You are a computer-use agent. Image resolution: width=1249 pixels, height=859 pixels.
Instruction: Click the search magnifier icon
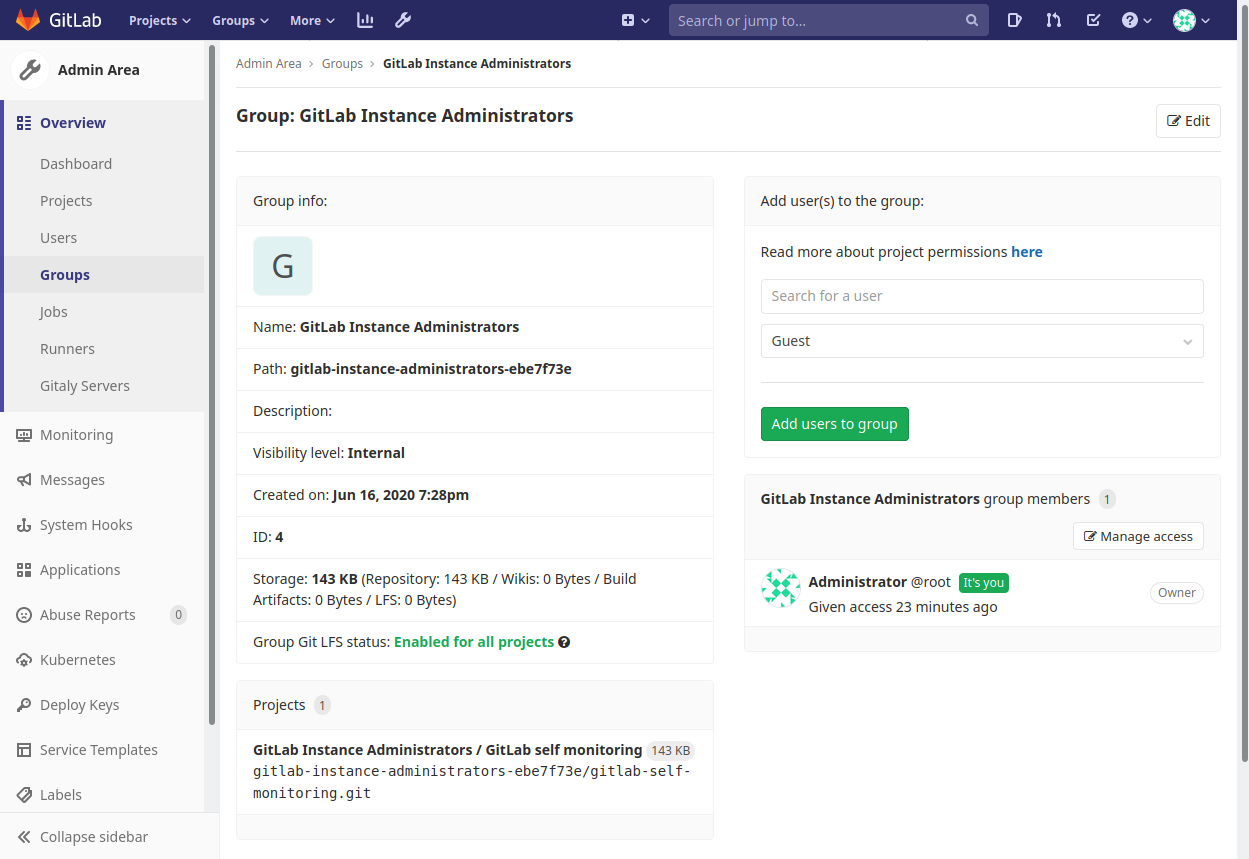[972, 20]
